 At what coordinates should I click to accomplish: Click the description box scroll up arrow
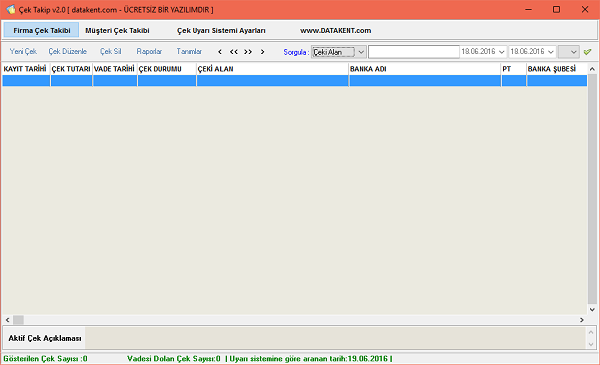pyautogui.click(x=591, y=332)
